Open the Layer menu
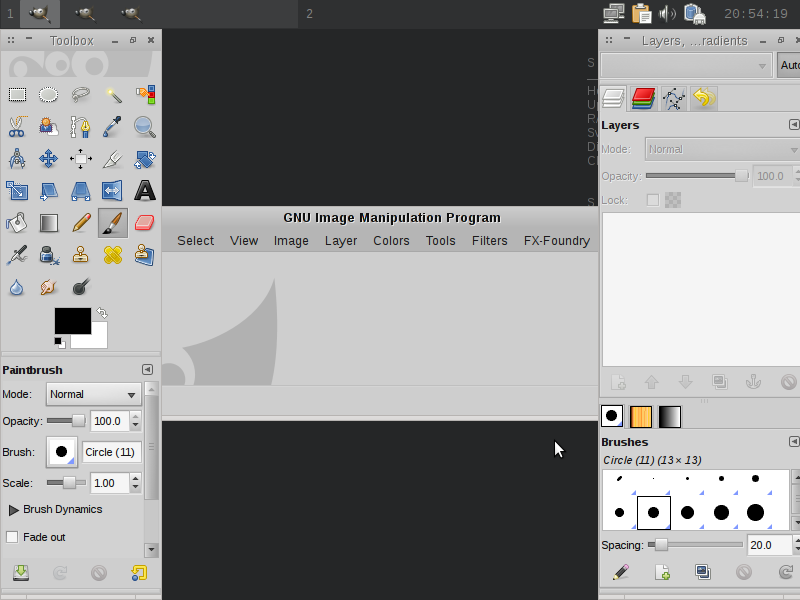 pos(341,241)
